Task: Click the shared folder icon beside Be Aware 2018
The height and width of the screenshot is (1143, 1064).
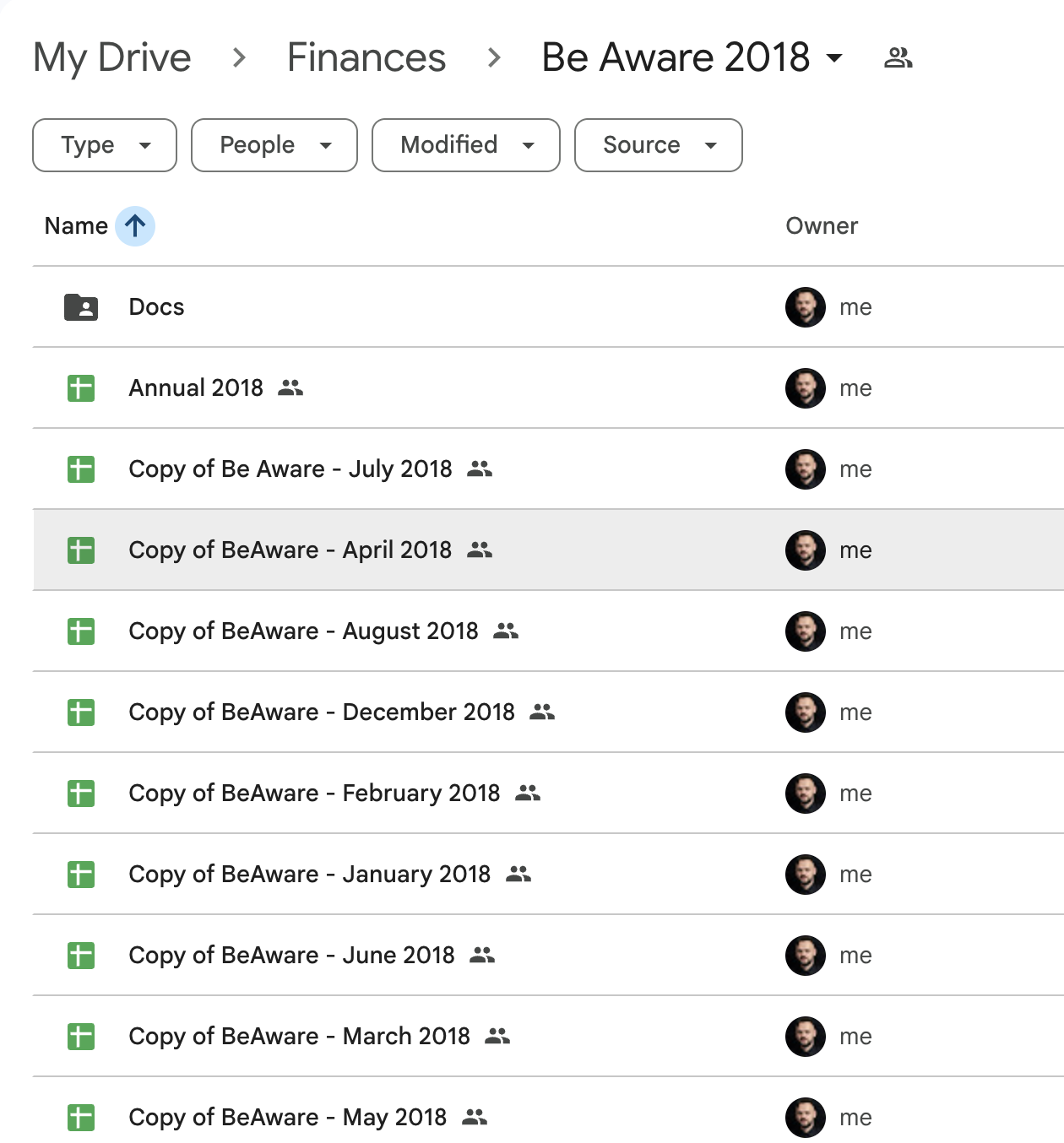Action: point(898,57)
